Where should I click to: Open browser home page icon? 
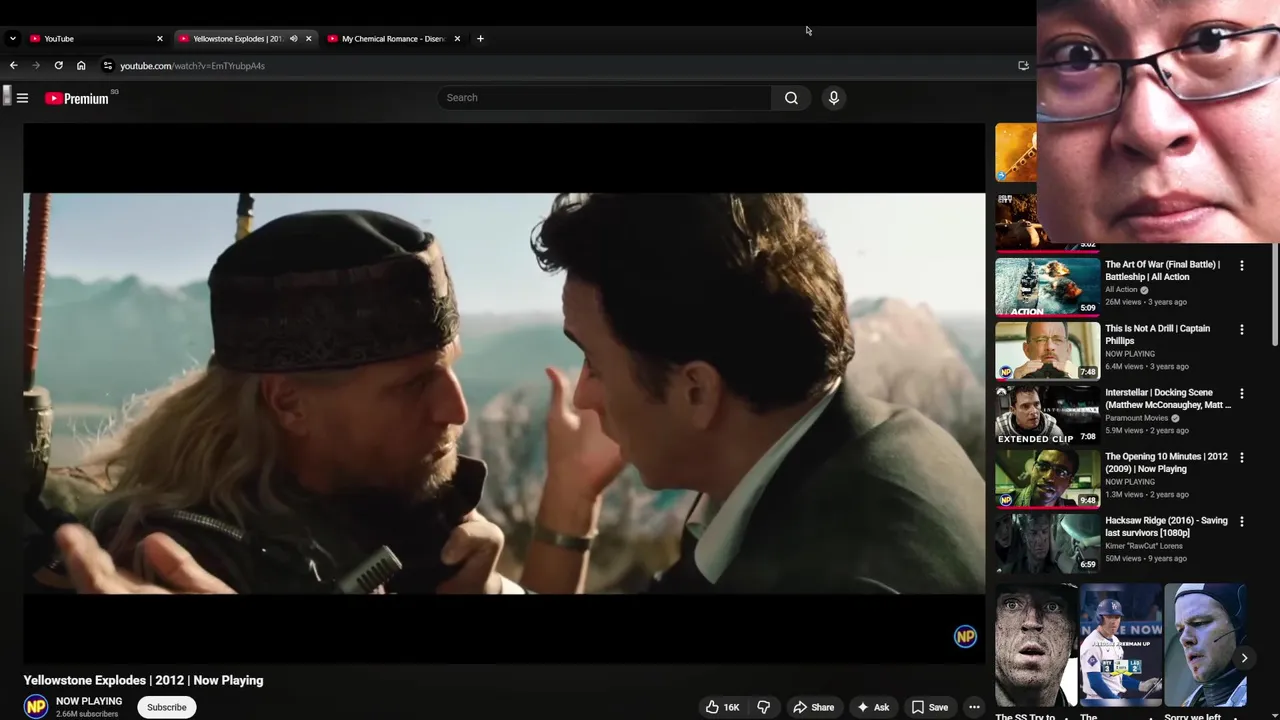click(x=81, y=65)
